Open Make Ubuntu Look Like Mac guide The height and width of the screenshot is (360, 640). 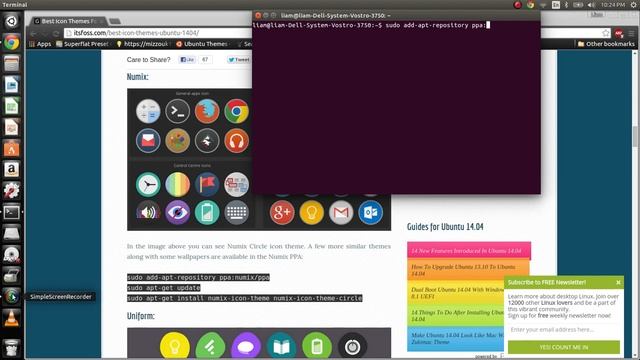click(456, 338)
